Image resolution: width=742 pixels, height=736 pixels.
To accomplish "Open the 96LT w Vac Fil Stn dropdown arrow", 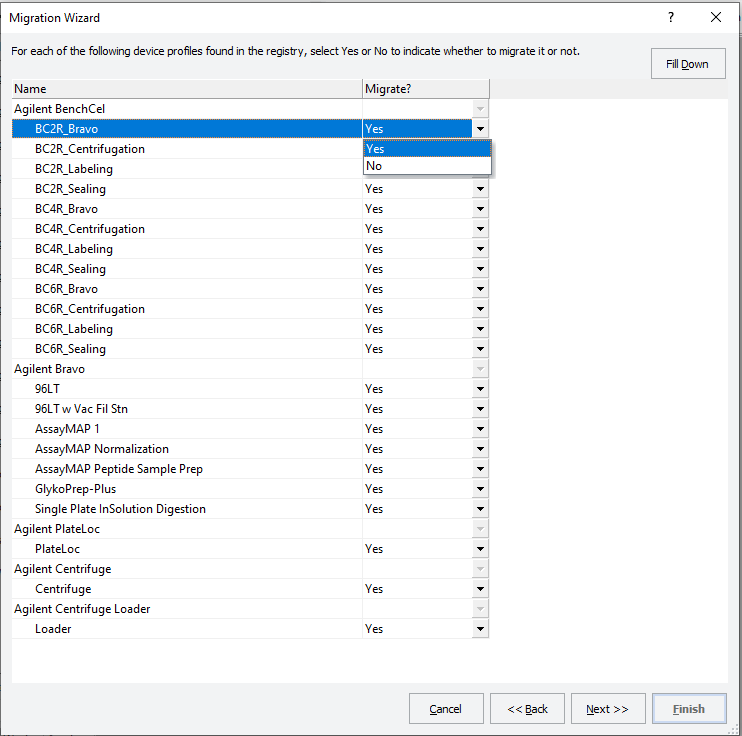I will (x=480, y=409).
